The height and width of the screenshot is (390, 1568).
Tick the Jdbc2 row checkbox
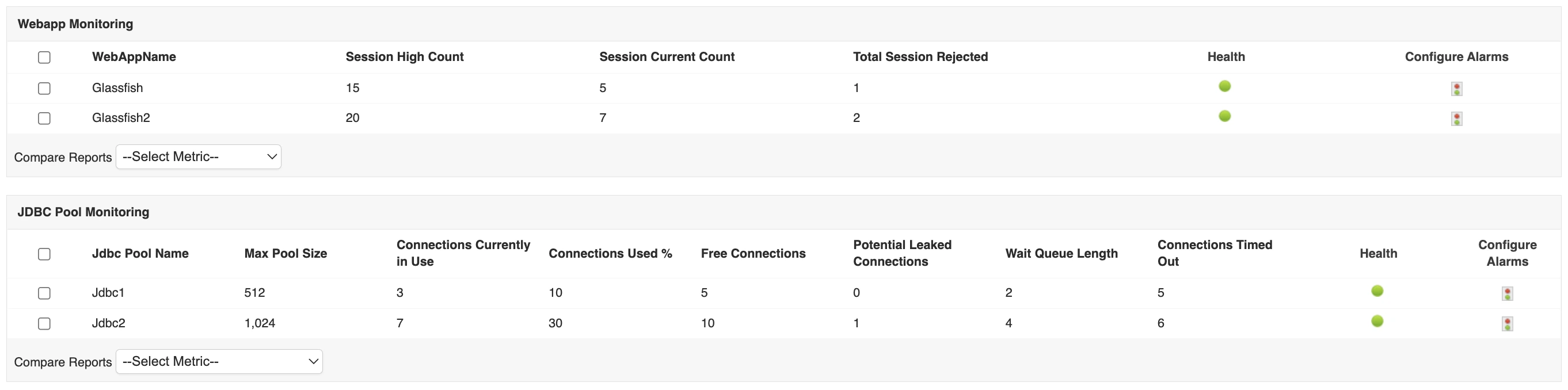coord(44,324)
